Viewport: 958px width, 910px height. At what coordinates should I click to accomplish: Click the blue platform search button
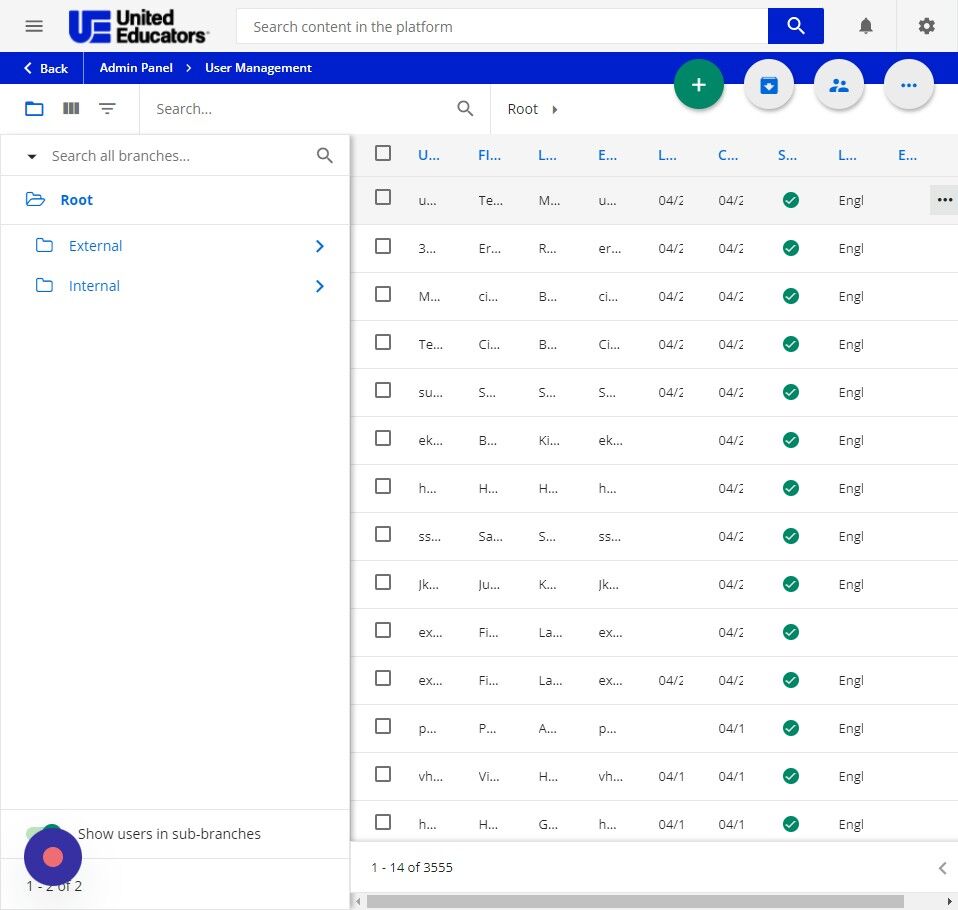(795, 26)
